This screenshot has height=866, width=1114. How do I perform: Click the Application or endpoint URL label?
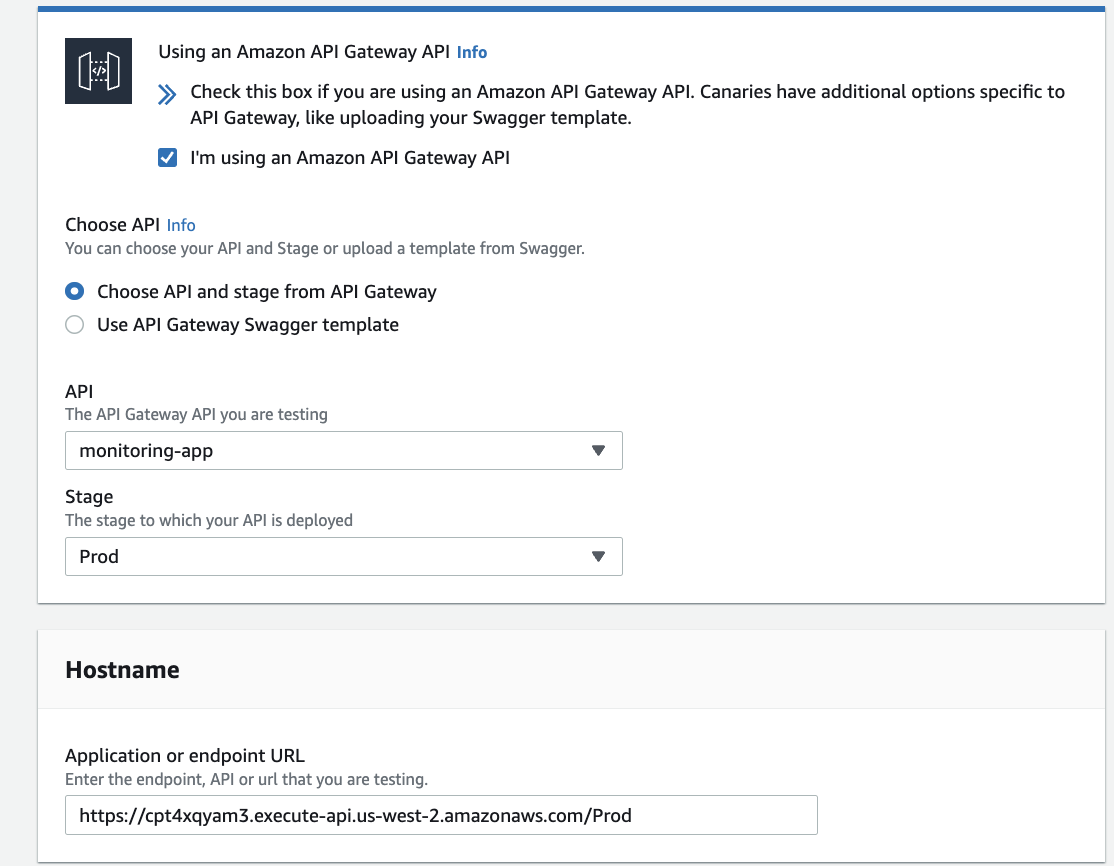tap(185, 755)
